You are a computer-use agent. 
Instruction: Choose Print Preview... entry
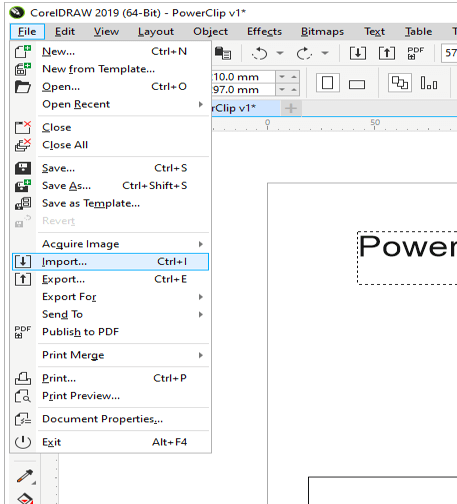point(110,396)
